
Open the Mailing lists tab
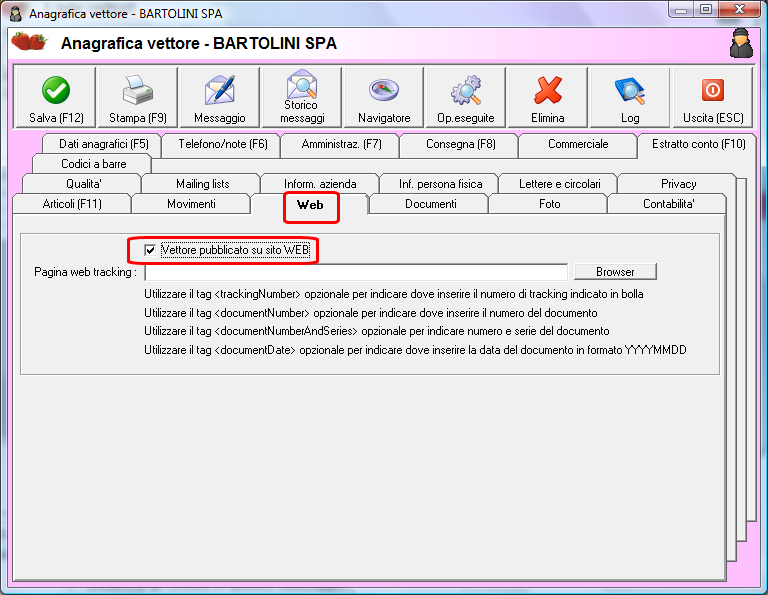(202, 184)
